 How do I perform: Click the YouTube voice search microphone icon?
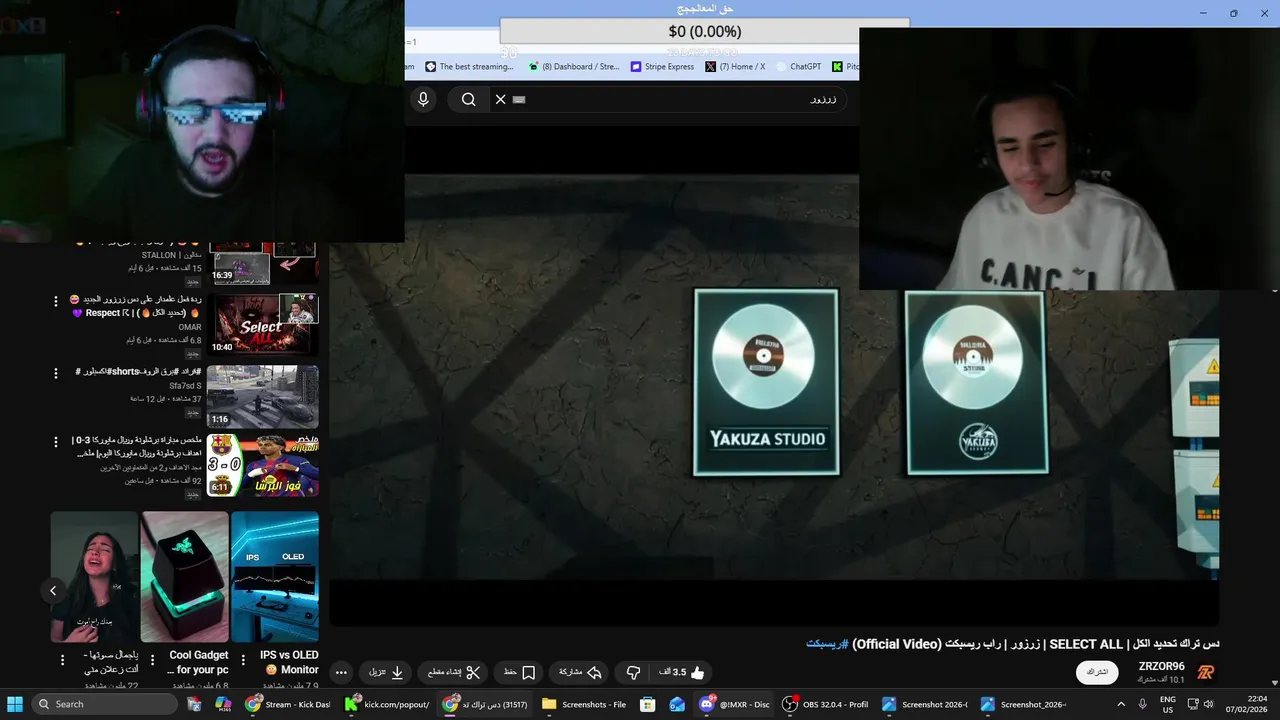pos(423,99)
